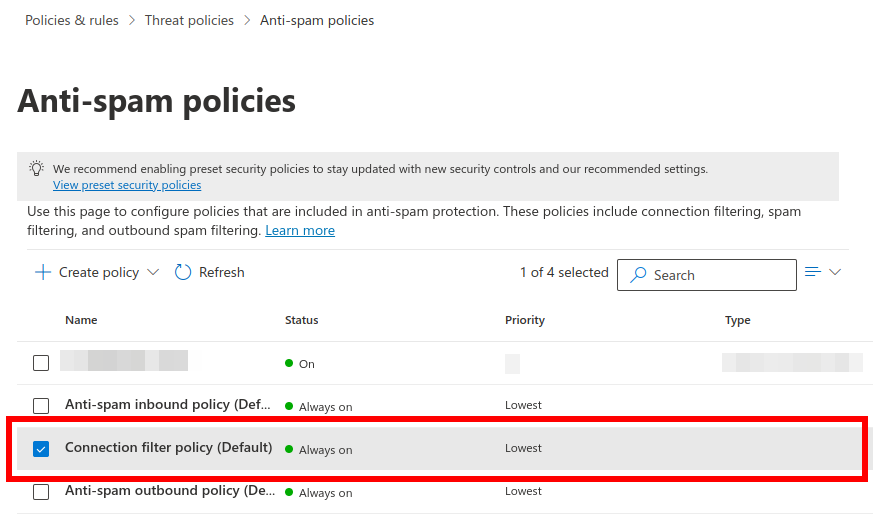Image resolution: width=873 pixels, height=530 pixels.
Task: Focus the Search input field
Action: point(707,275)
